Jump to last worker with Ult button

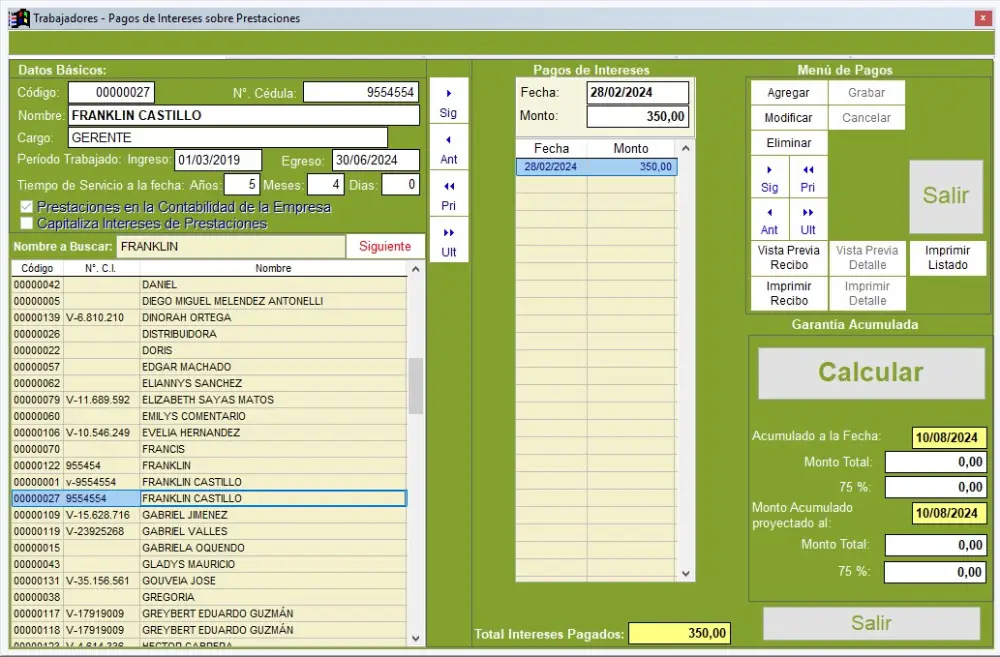tap(448, 241)
